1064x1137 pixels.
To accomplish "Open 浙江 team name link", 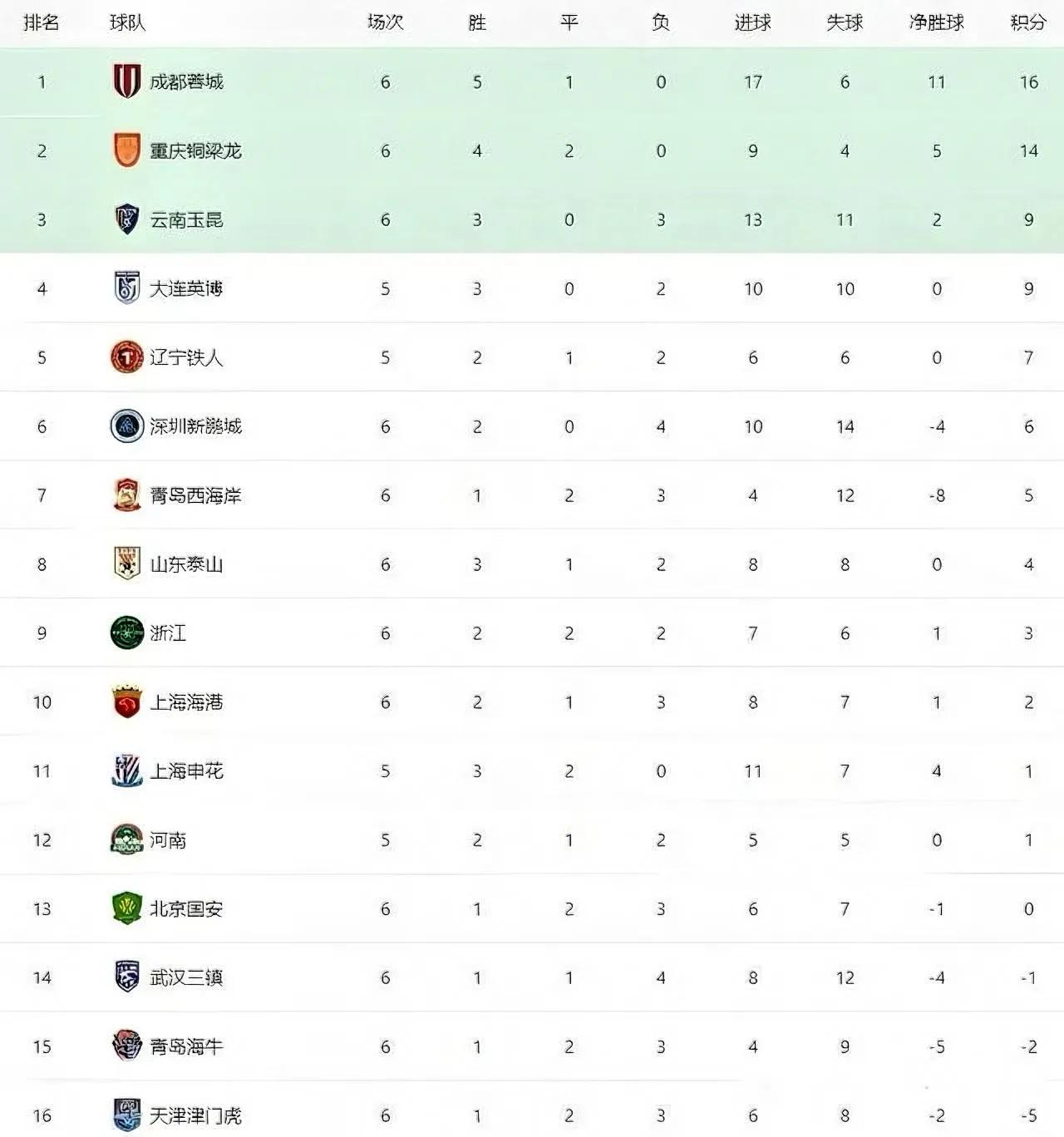I will pos(168,633).
